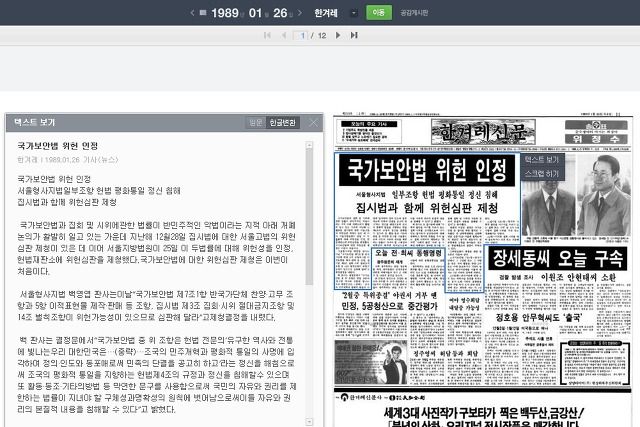Click the page number input field
This screenshot has height=427, width=640.
click(x=300, y=36)
